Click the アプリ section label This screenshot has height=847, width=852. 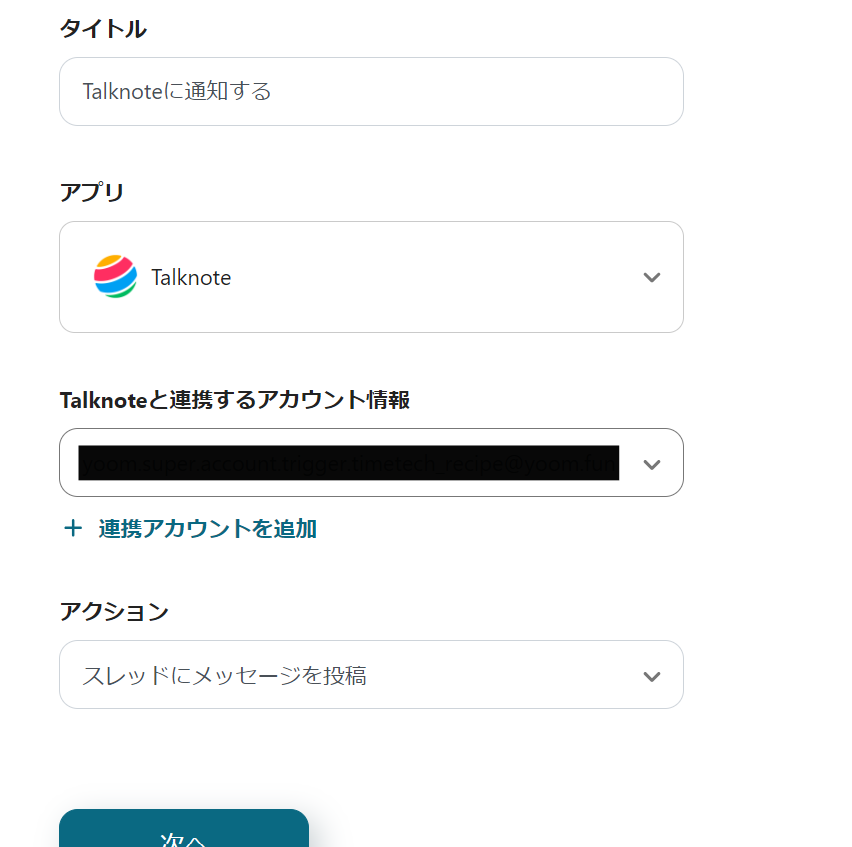(x=92, y=192)
